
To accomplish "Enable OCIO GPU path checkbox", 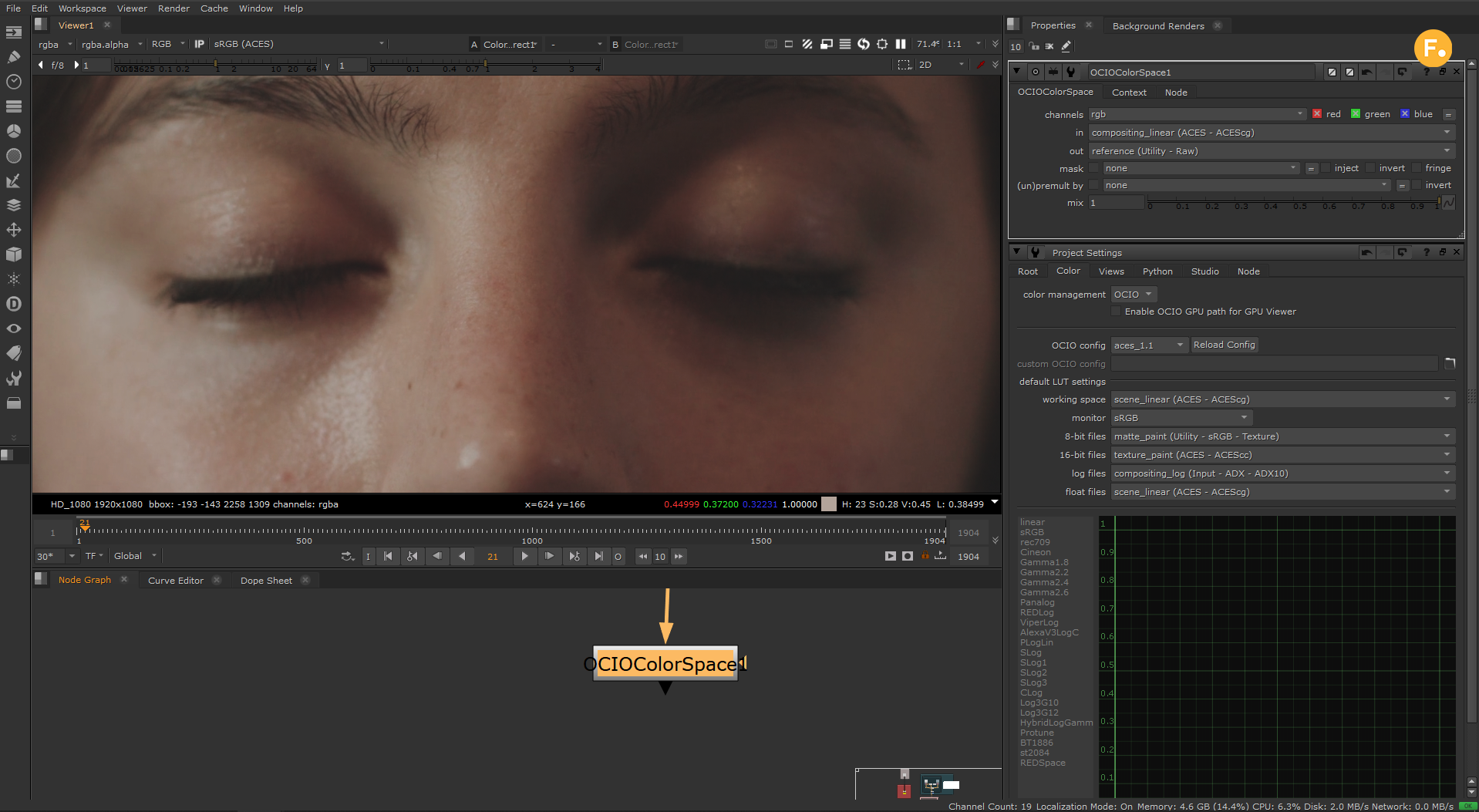I will click(x=1116, y=312).
